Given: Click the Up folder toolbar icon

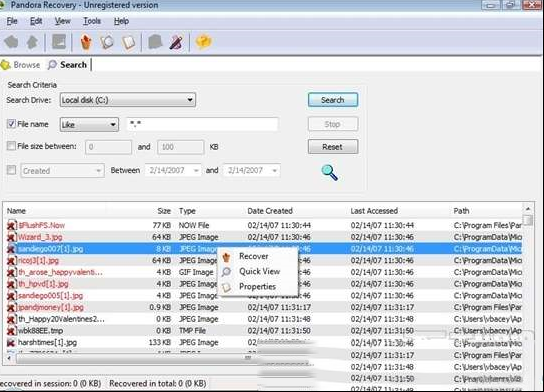Looking at the screenshot, I should 32,42.
